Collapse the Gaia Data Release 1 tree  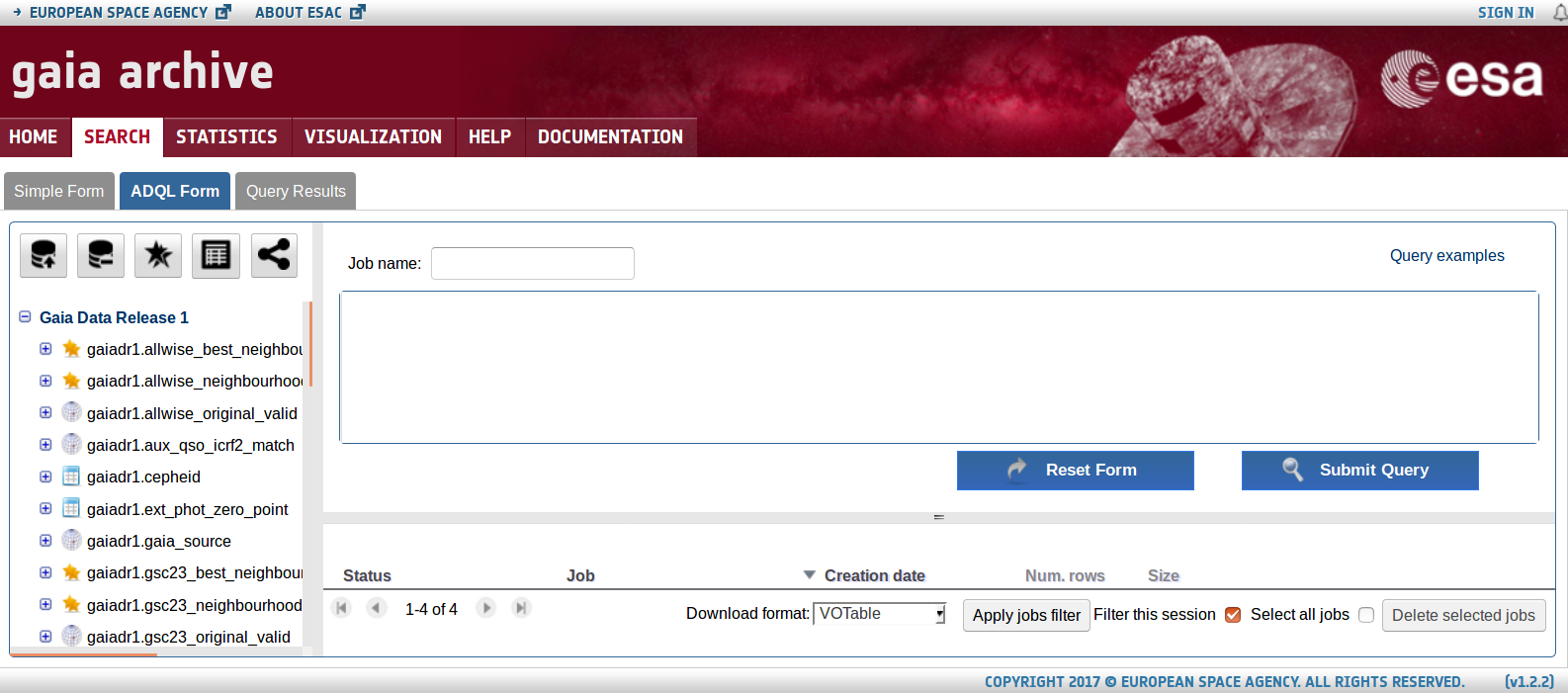coord(26,317)
